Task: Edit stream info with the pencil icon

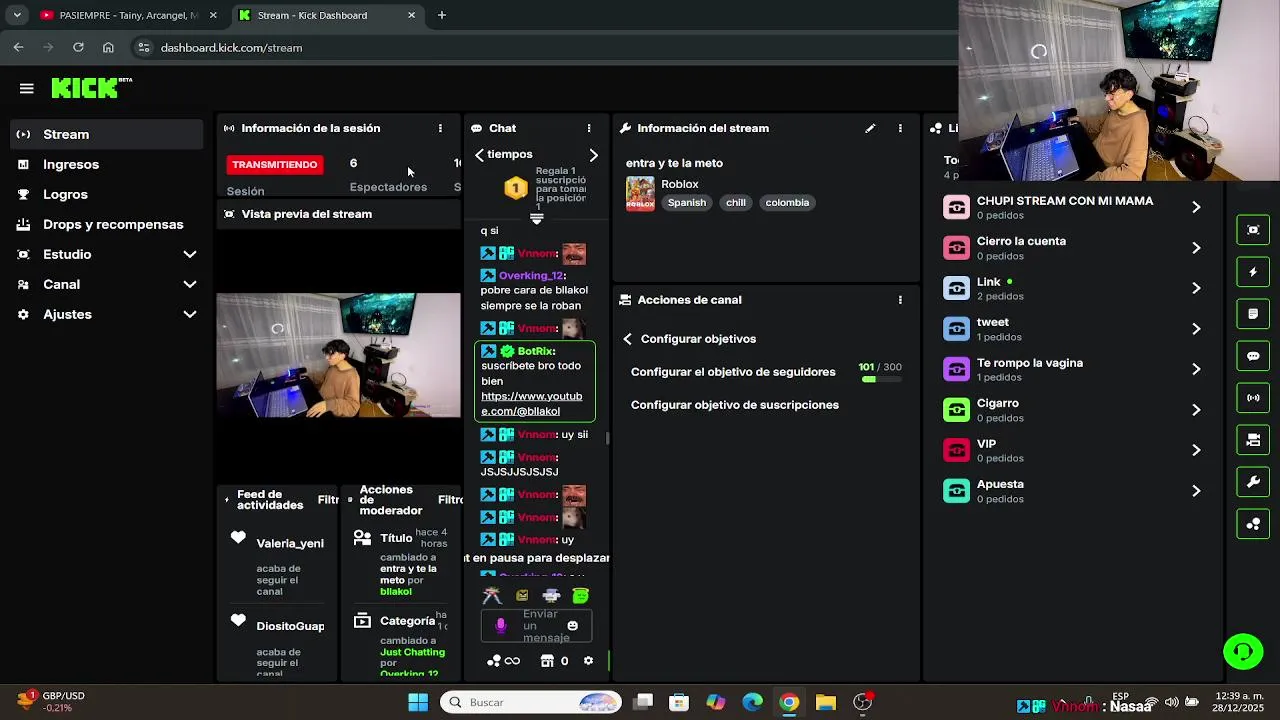Action: pyautogui.click(x=870, y=128)
